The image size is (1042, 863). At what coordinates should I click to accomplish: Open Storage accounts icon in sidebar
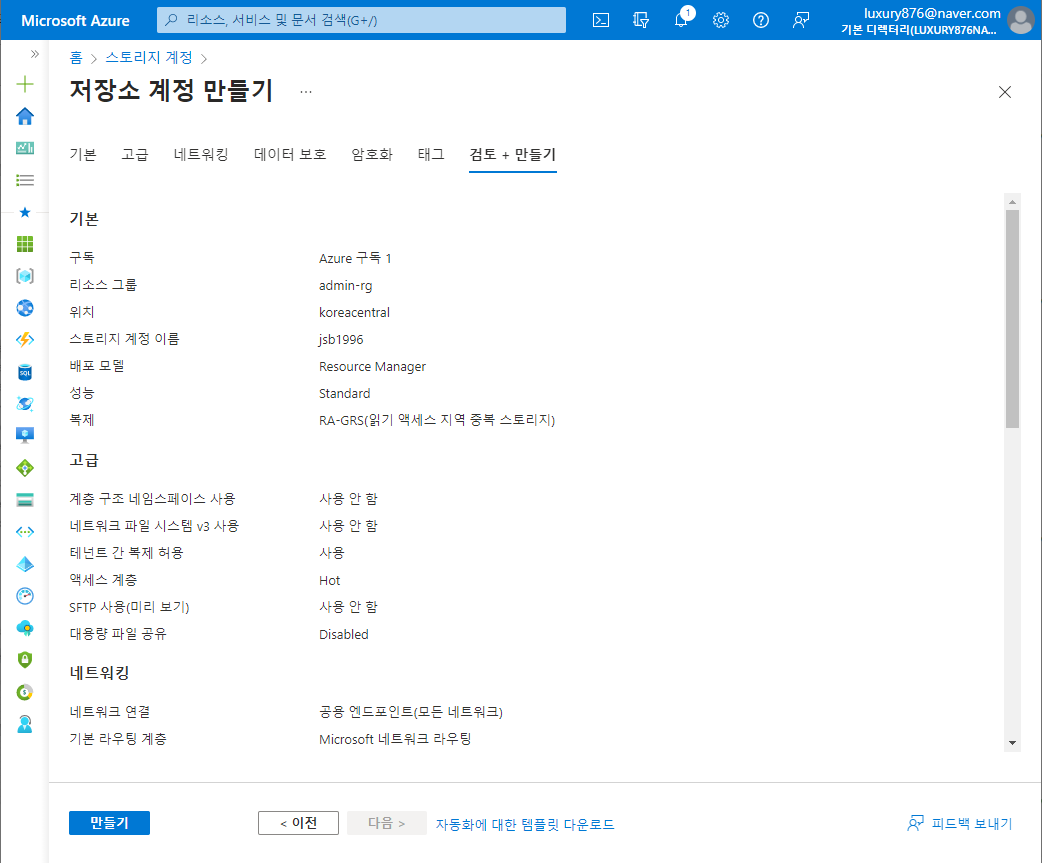click(x=25, y=500)
